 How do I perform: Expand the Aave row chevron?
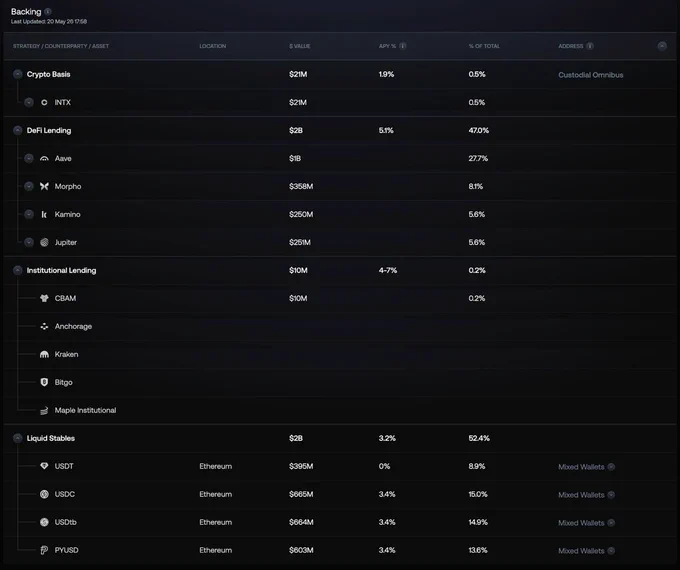[x=29, y=158]
